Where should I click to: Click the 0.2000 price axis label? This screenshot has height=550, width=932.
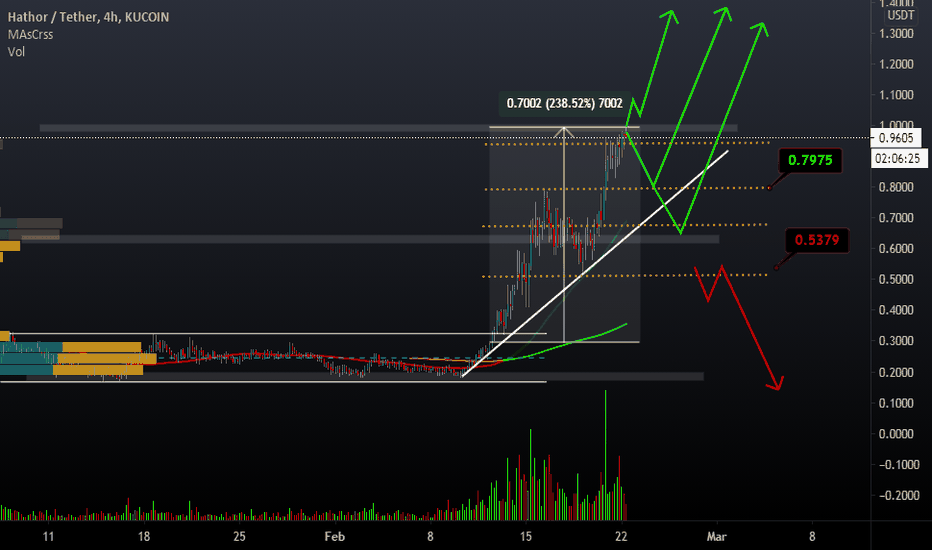[896, 372]
